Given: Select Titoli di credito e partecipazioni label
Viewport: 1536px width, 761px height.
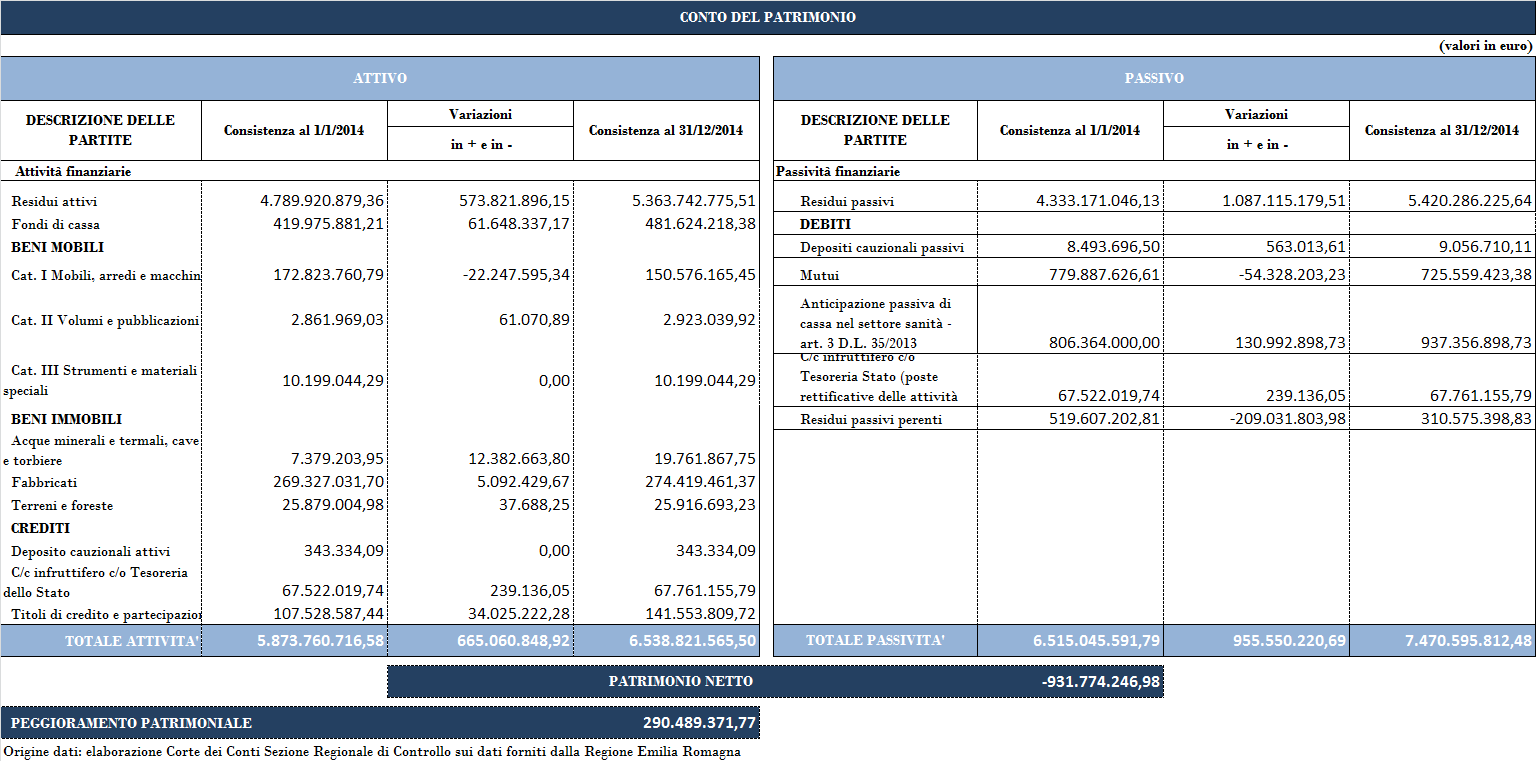Looking at the screenshot, I should [x=106, y=614].
